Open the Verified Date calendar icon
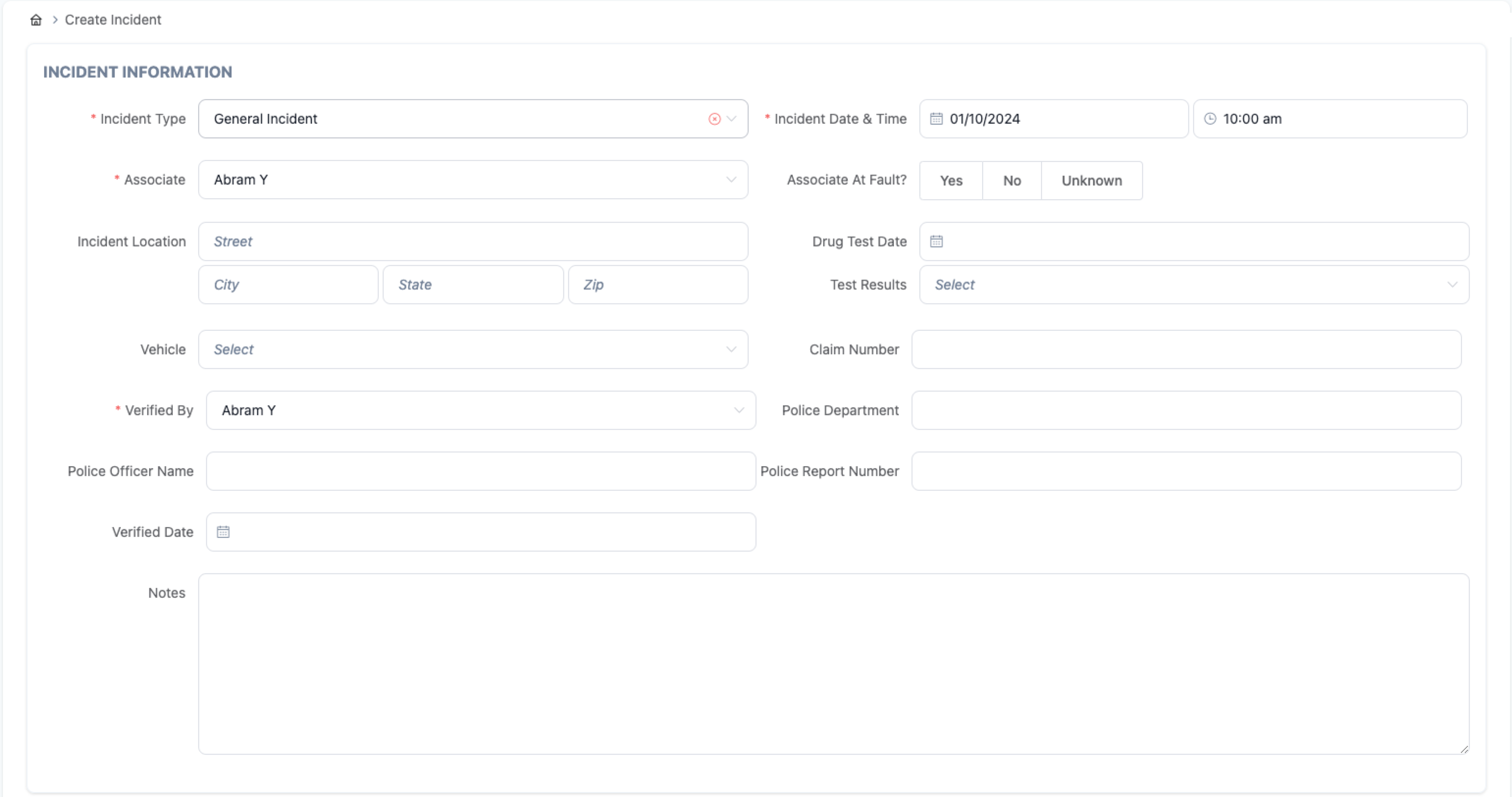This screenshot has width=1512, height=797. pyautogui.click(x=223, y=532)
